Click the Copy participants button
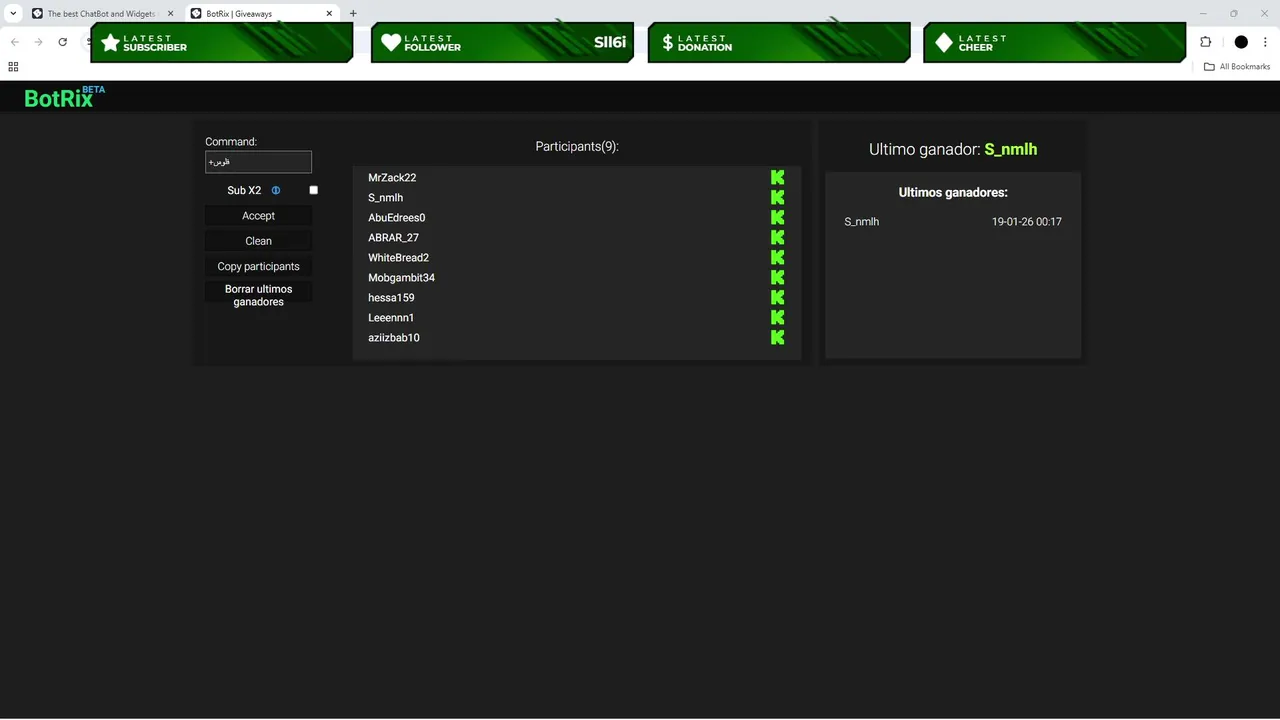1280x720 pixels. pyautogui.click(x=258, y=266)
